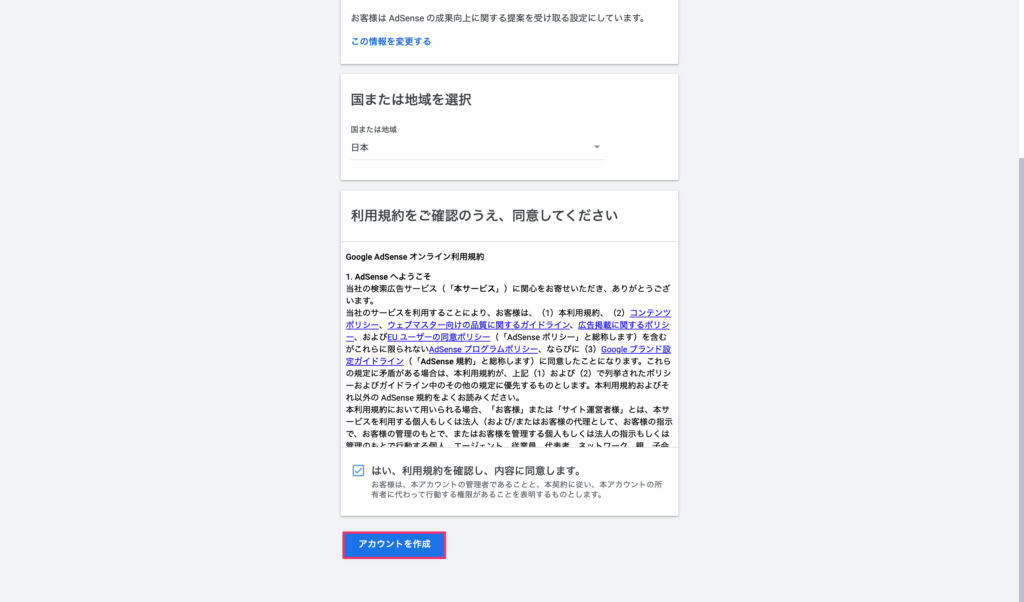This screenshot has width=1024, height=602.
Task: Click the page vertical scrollbar
Action: (1021, 379)
